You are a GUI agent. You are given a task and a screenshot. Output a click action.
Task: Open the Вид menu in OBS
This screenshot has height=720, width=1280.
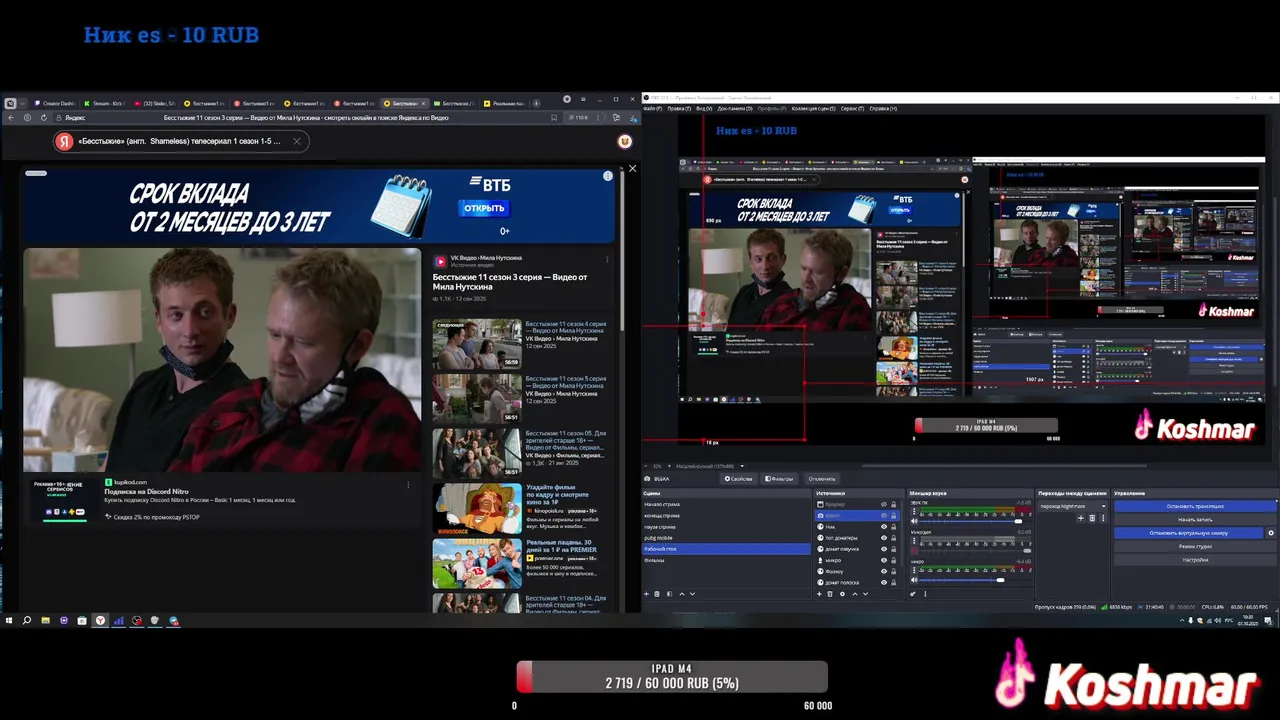(x=704, y=108)
